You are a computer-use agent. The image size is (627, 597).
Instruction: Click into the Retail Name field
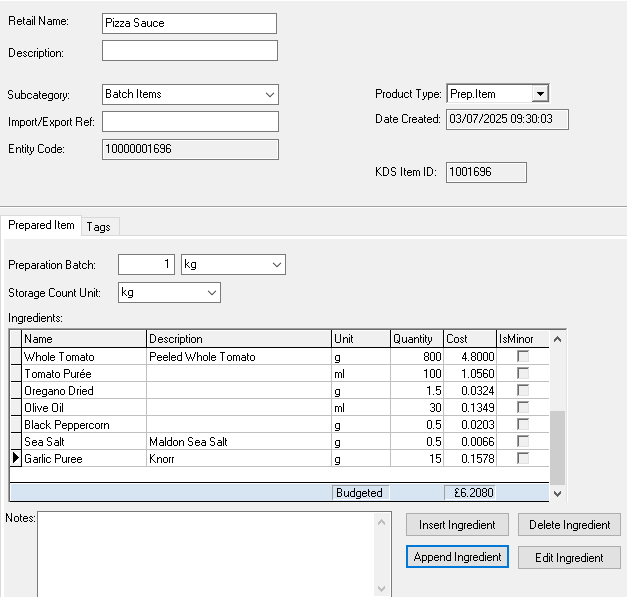[x=189, y=23]
